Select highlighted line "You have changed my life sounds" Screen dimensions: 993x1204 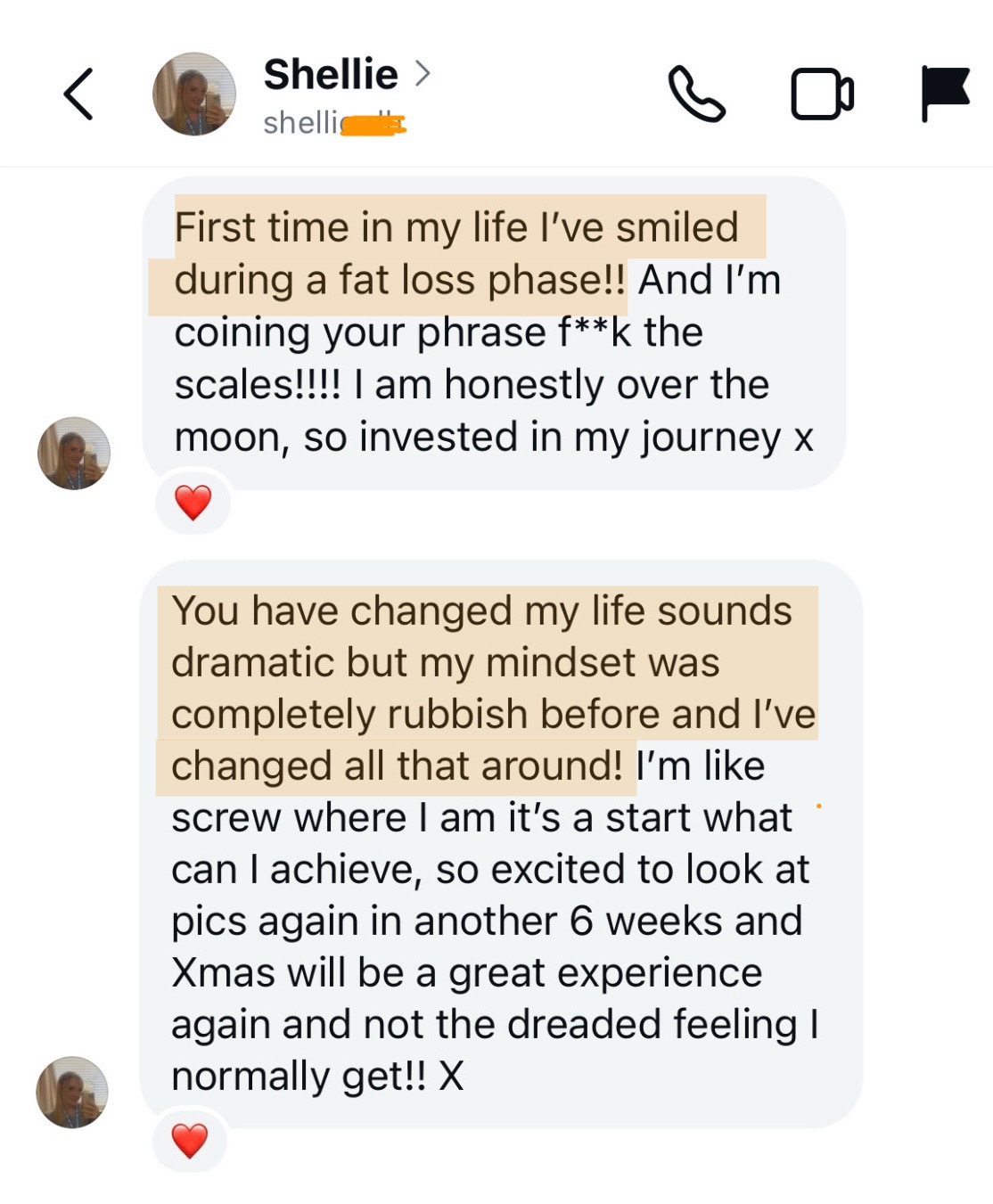pos(481,611)
